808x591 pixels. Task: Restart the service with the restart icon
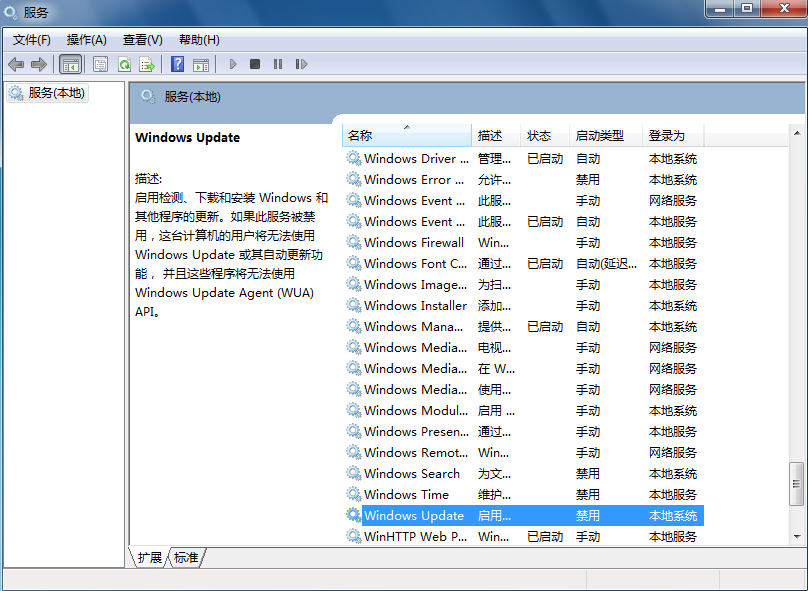[300, 64]
